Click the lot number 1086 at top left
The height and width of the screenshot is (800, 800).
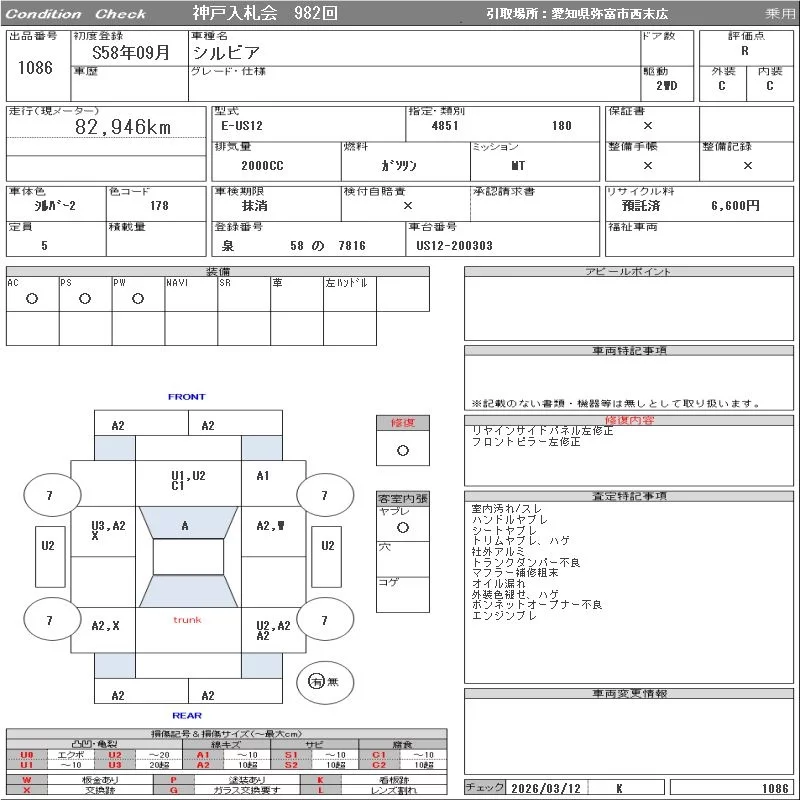pos(35,68)
